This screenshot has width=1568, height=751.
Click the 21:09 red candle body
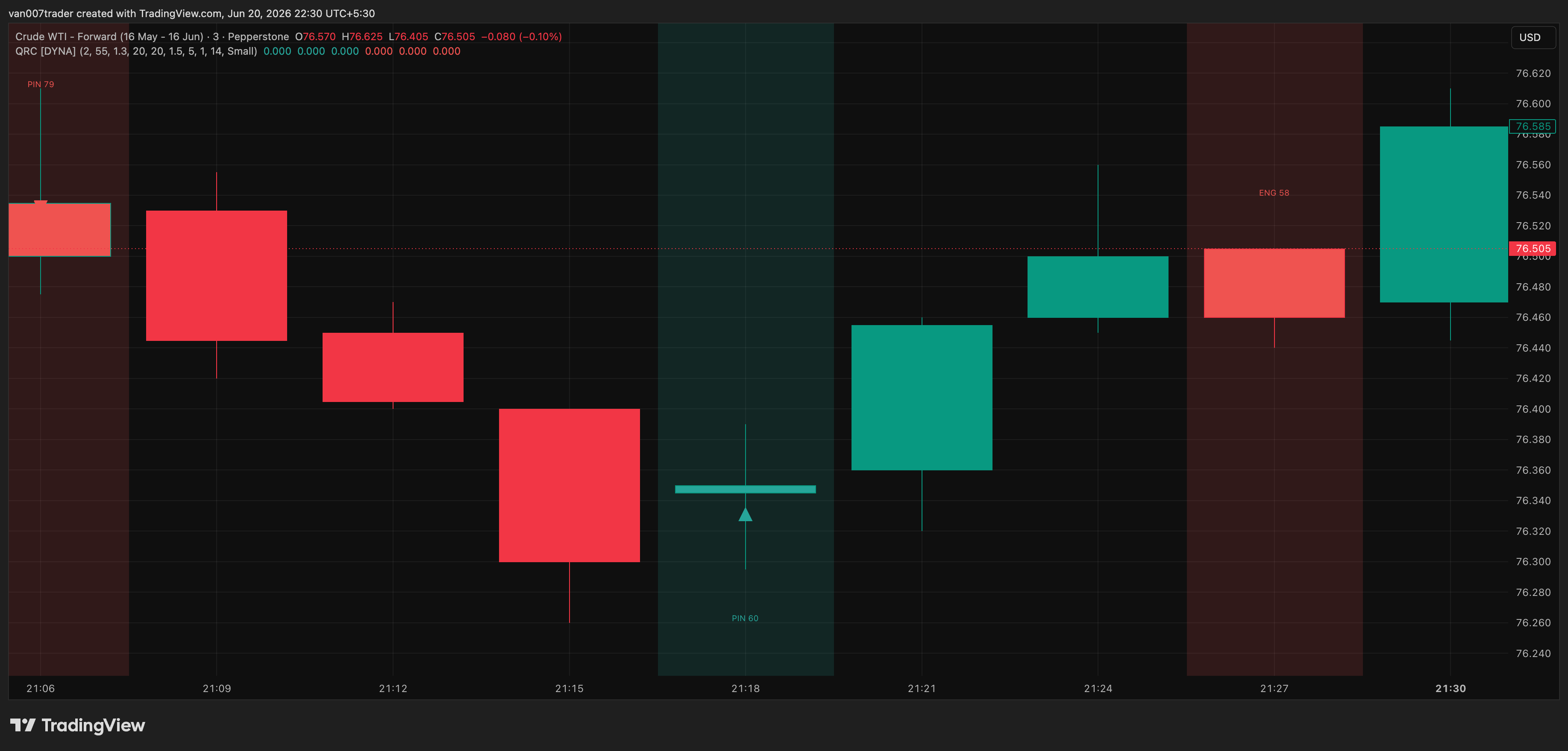[217, 275]
